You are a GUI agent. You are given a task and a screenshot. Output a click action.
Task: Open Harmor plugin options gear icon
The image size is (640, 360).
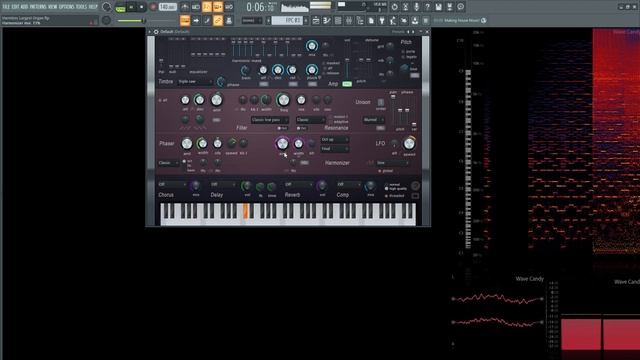(x=156, y=32)
